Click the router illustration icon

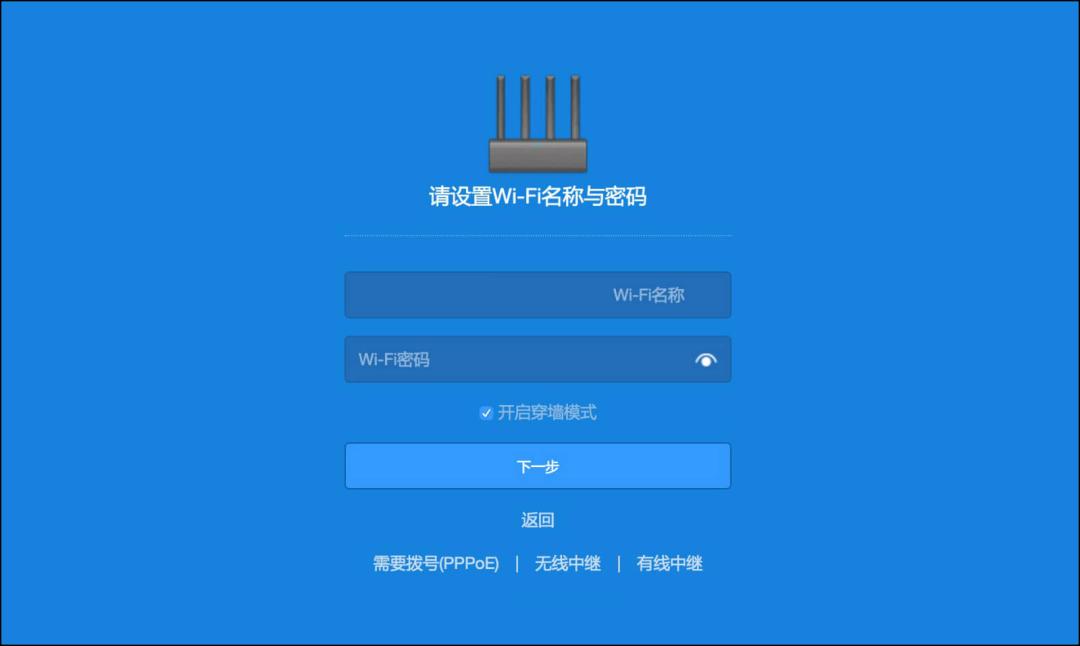click(x=538, y=124)
